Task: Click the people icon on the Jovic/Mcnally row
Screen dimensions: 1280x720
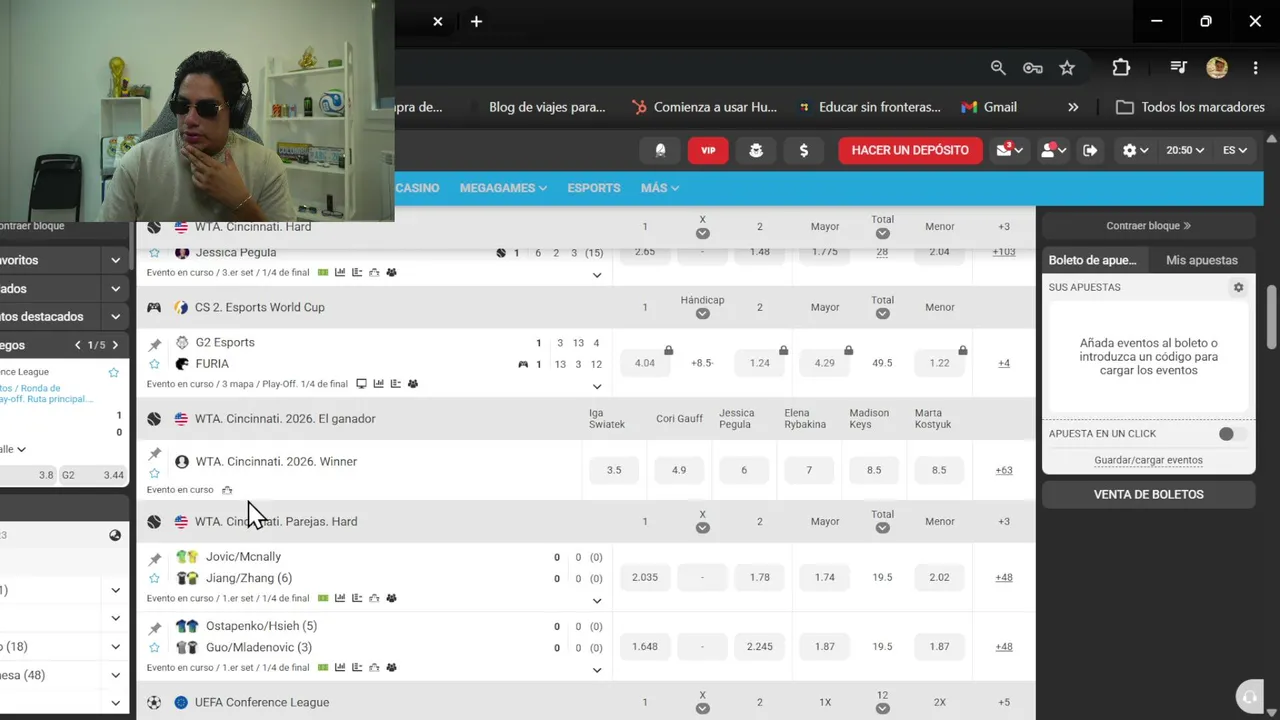Action: (x=391, y=598)
